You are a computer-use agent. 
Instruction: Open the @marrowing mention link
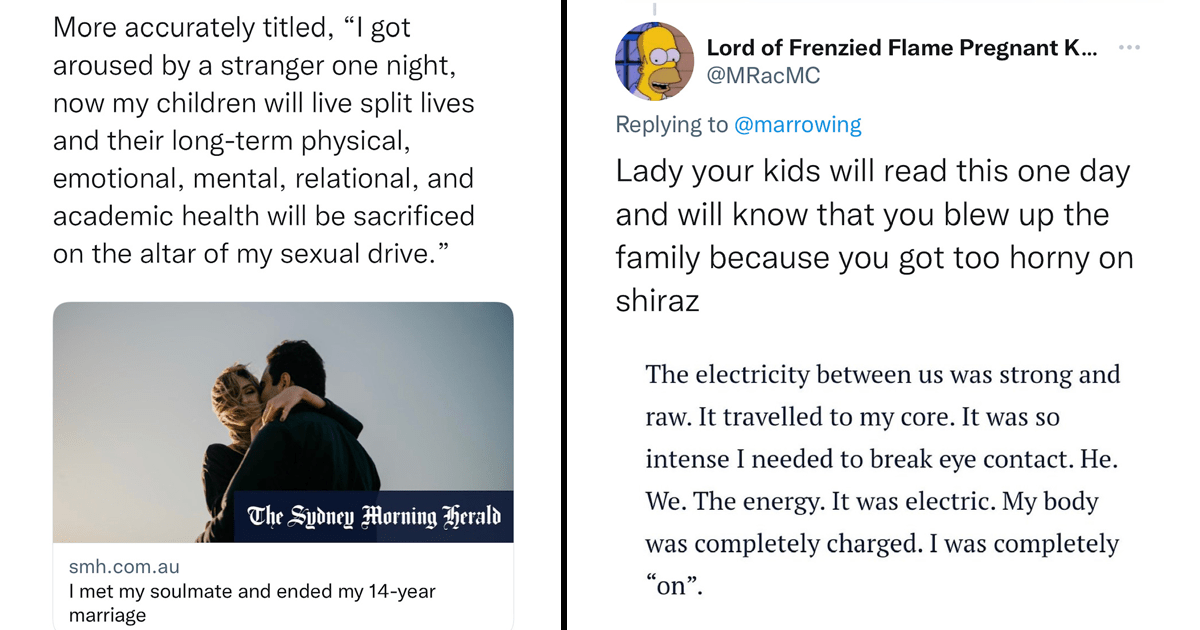797,125
